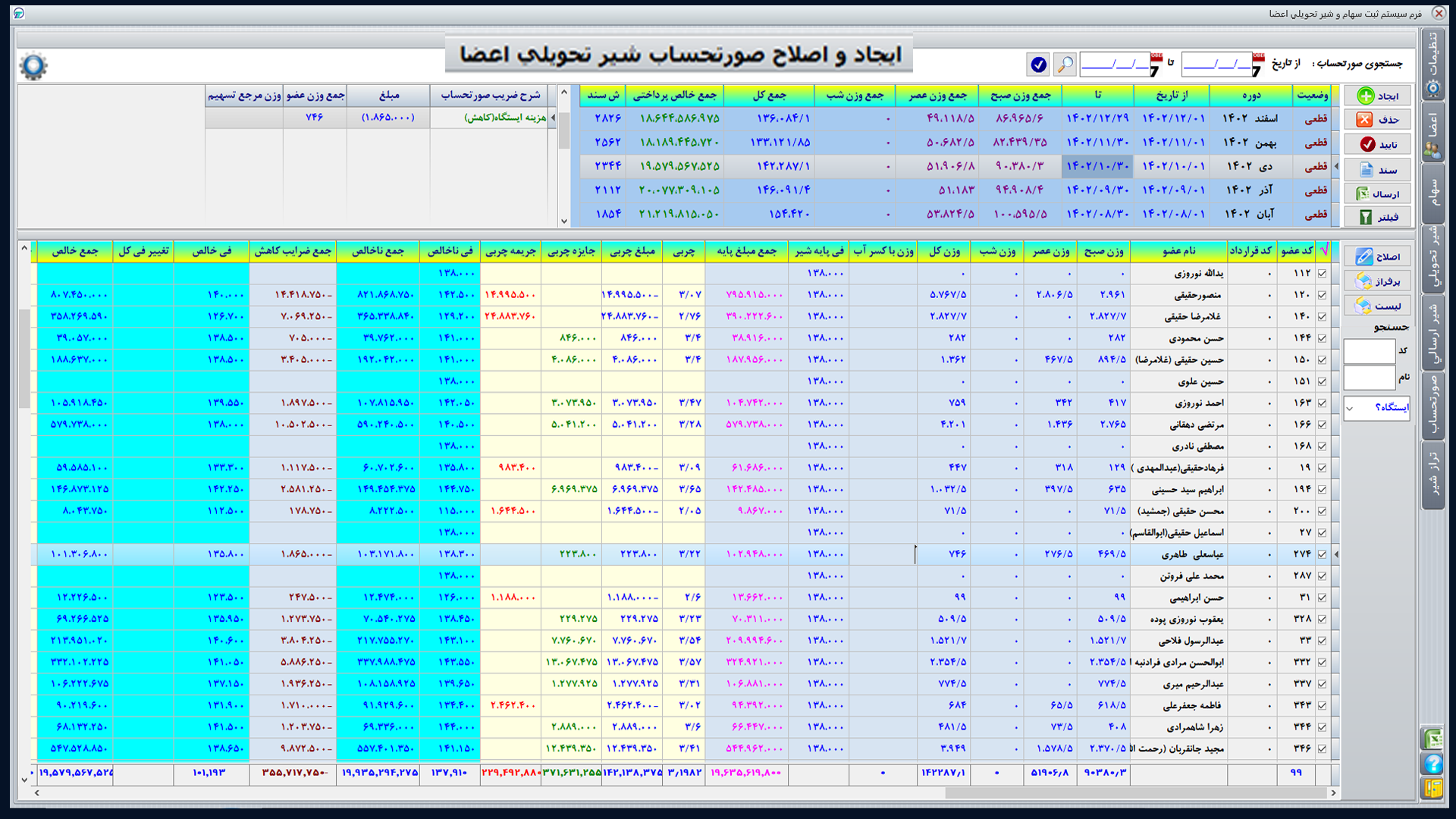Toggle checkbox for member 274 عباسعلی طاهری
The width and height of the screenshot is (1456, 819).
(x=1322, y=554)
